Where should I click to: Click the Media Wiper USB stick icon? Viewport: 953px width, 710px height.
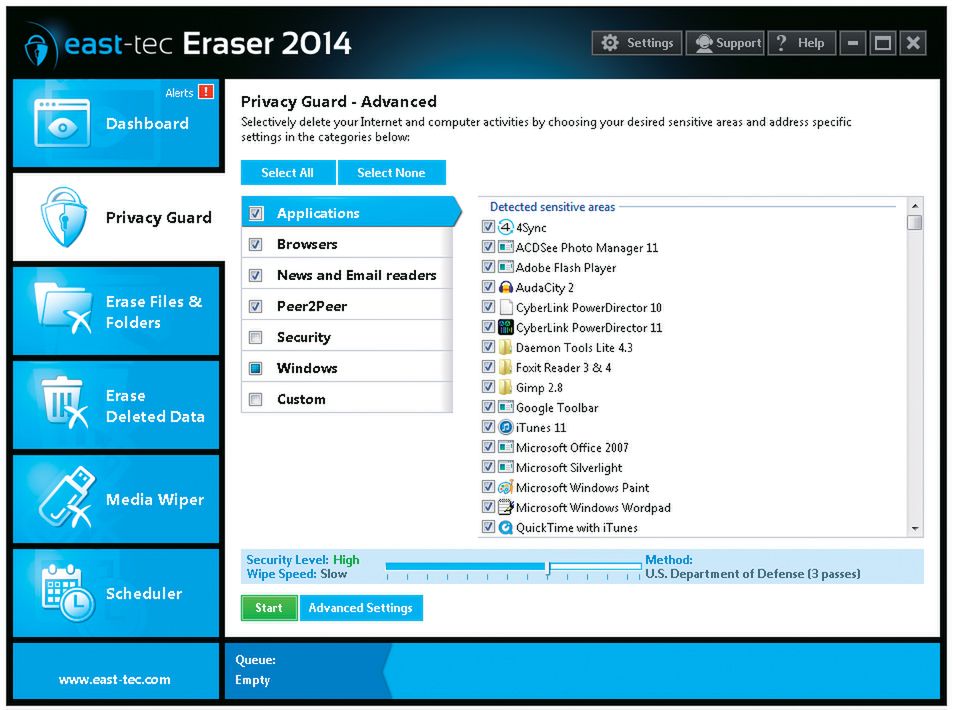[66, 497]
